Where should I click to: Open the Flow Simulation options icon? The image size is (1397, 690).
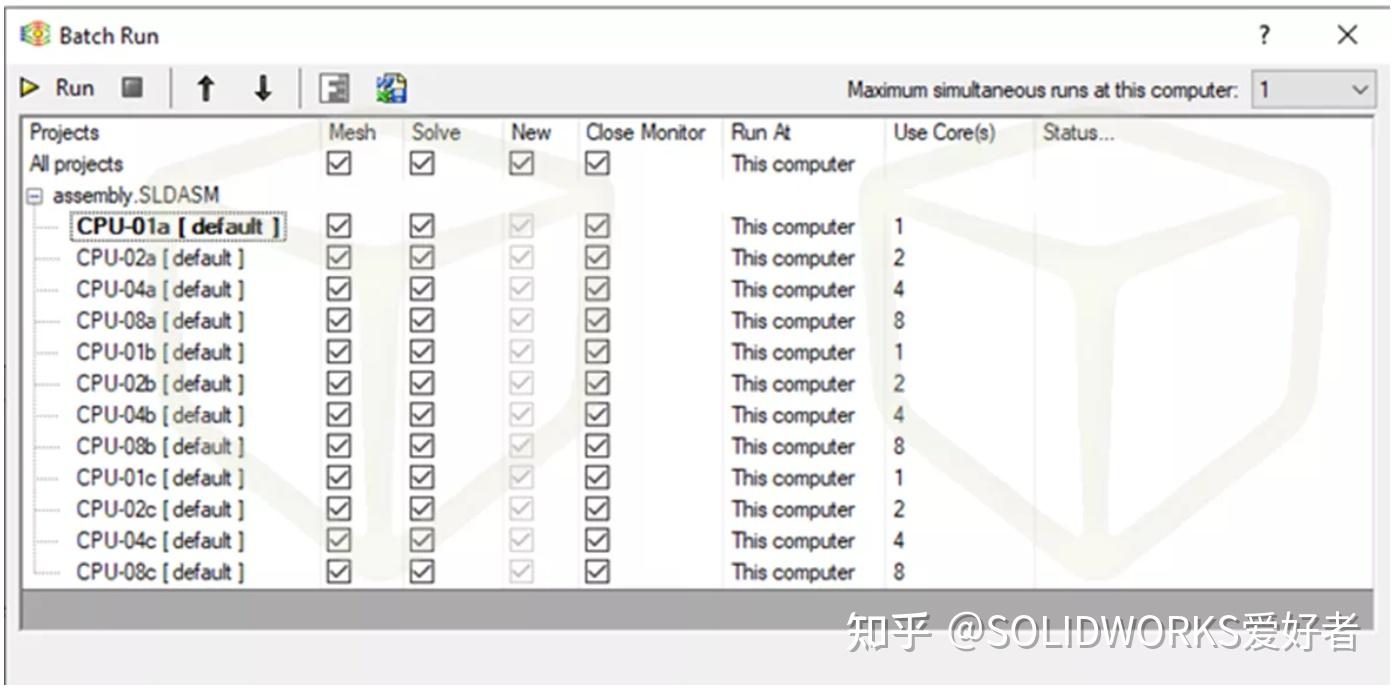(x=334, y=87)
